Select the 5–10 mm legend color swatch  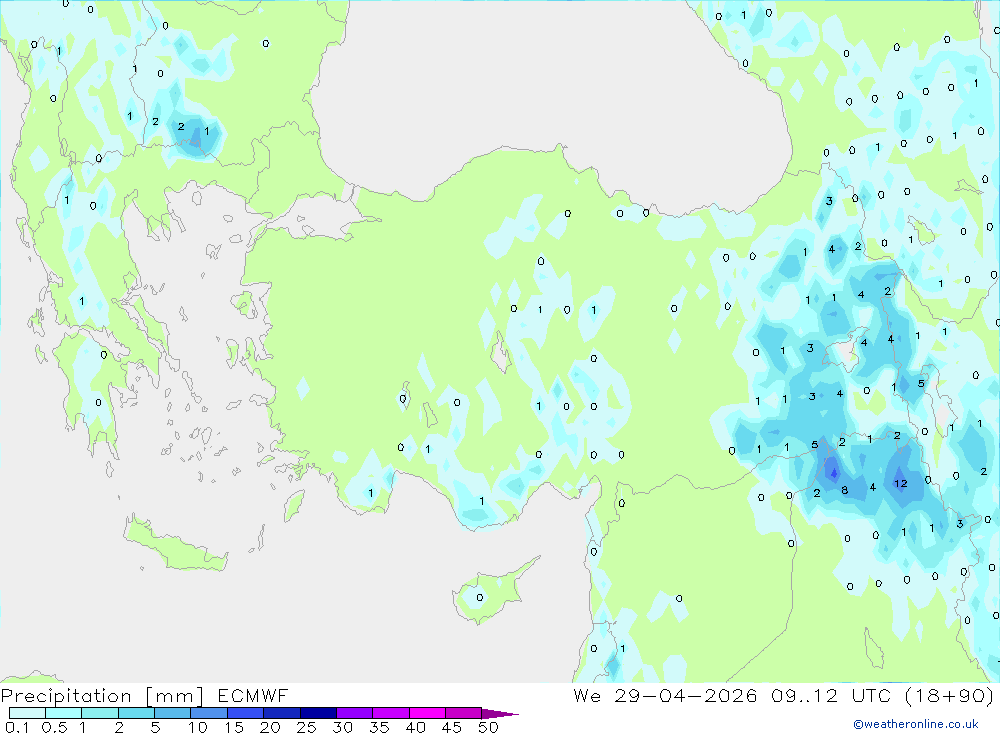pyautogui.click(x=173, y=713)
